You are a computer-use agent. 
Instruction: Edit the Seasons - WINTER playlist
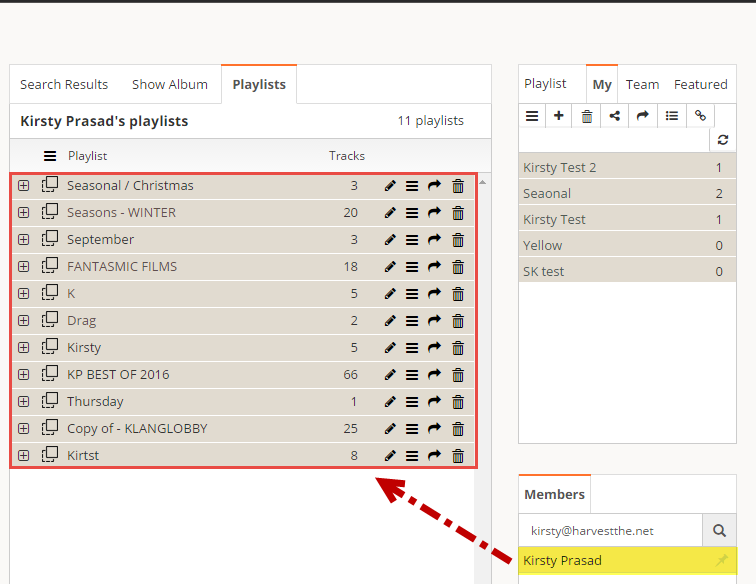click(390, 213)
